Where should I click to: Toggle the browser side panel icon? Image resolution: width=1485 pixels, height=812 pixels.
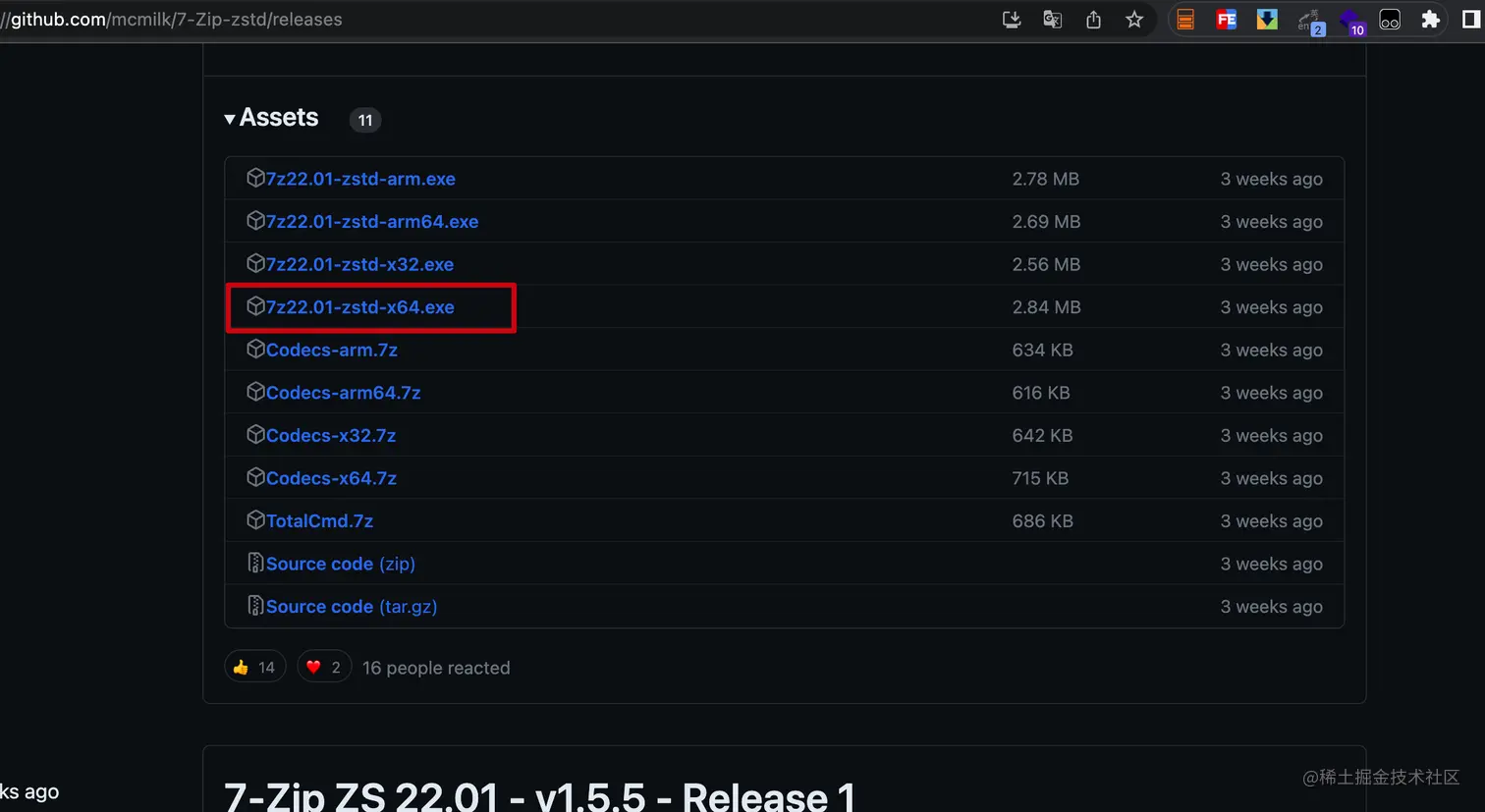coord(1471,20)
